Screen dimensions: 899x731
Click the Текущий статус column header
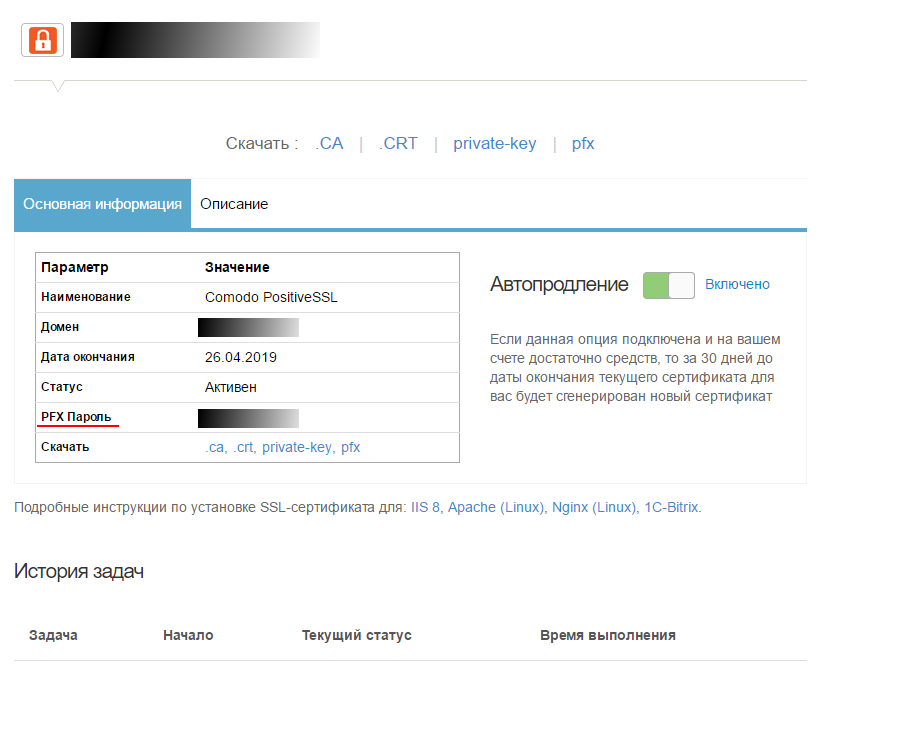coord(356,635)
